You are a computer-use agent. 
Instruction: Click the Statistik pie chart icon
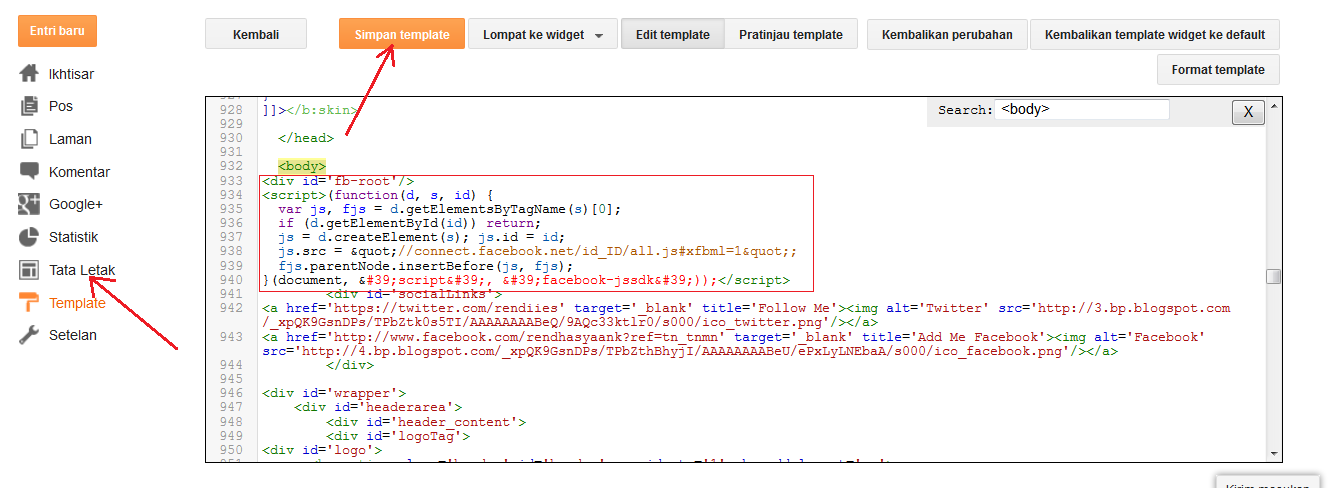29,237
